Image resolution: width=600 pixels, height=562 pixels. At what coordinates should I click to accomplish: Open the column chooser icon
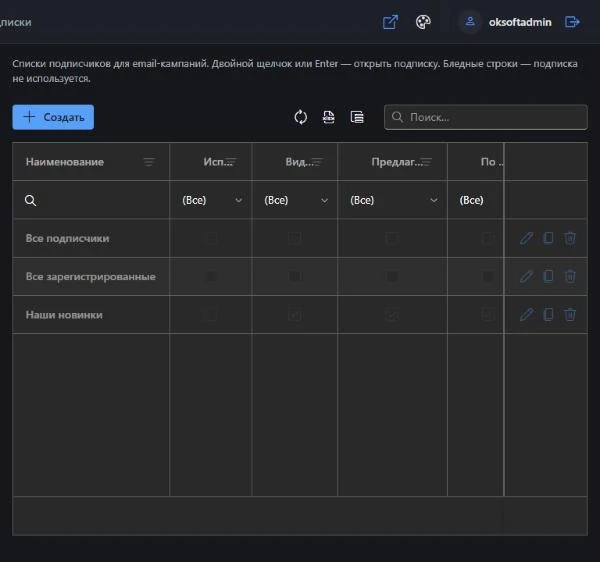(357, 117)
